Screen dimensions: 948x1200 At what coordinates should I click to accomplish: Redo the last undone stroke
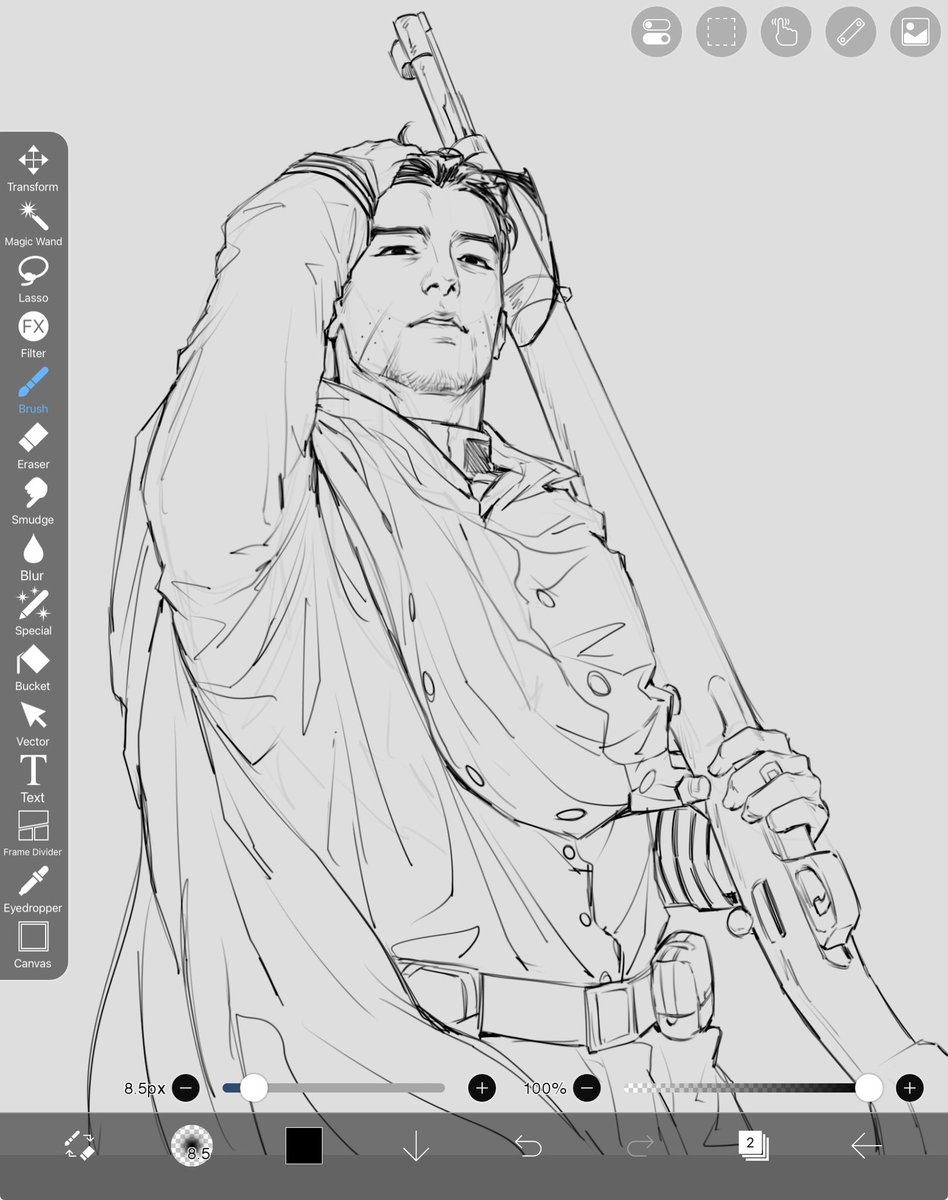(x=640, y=1146)
